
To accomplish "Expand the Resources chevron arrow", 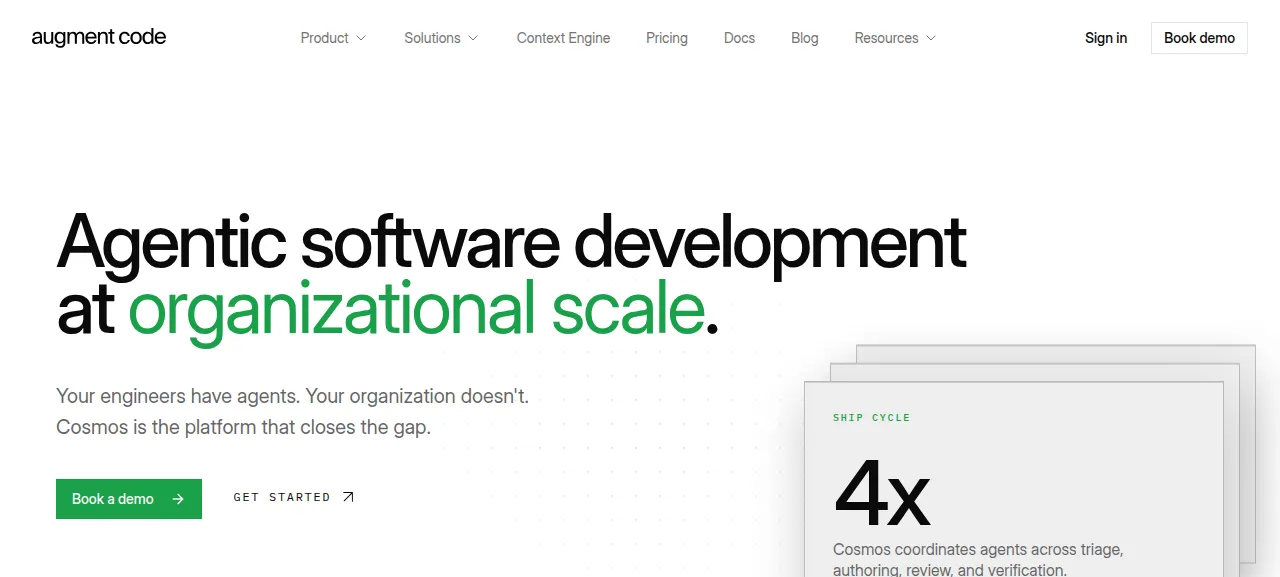I will tap(931, 38).
